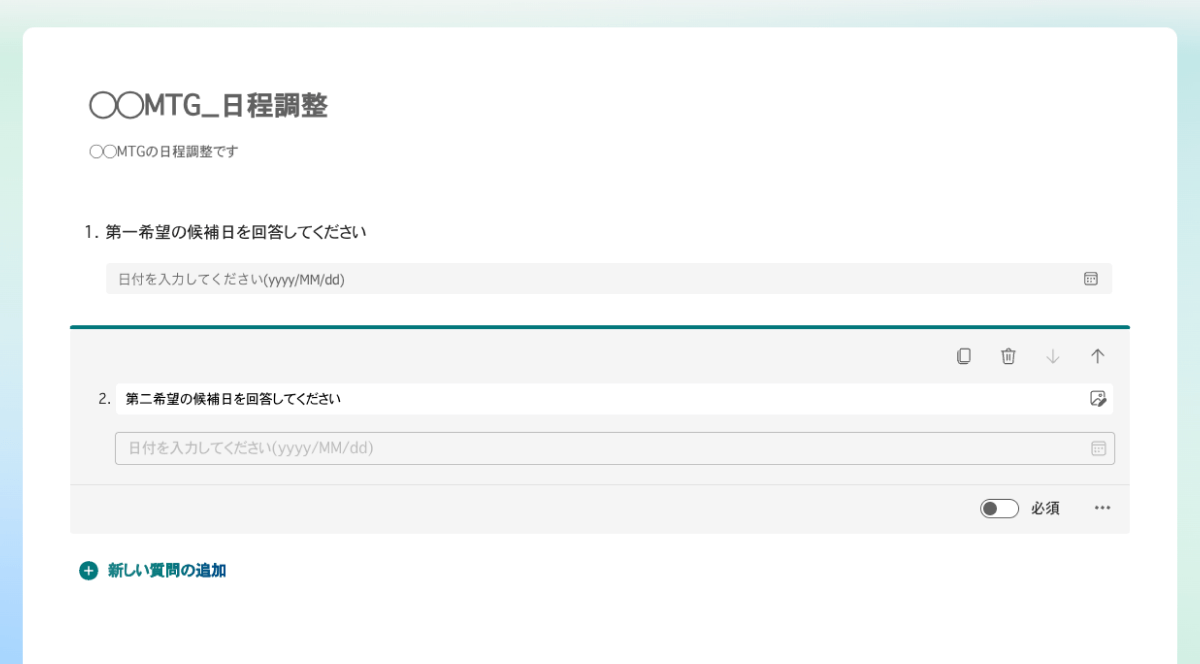
Task: Copy question 2 with the duplicate icon
Action: point(963,356)
